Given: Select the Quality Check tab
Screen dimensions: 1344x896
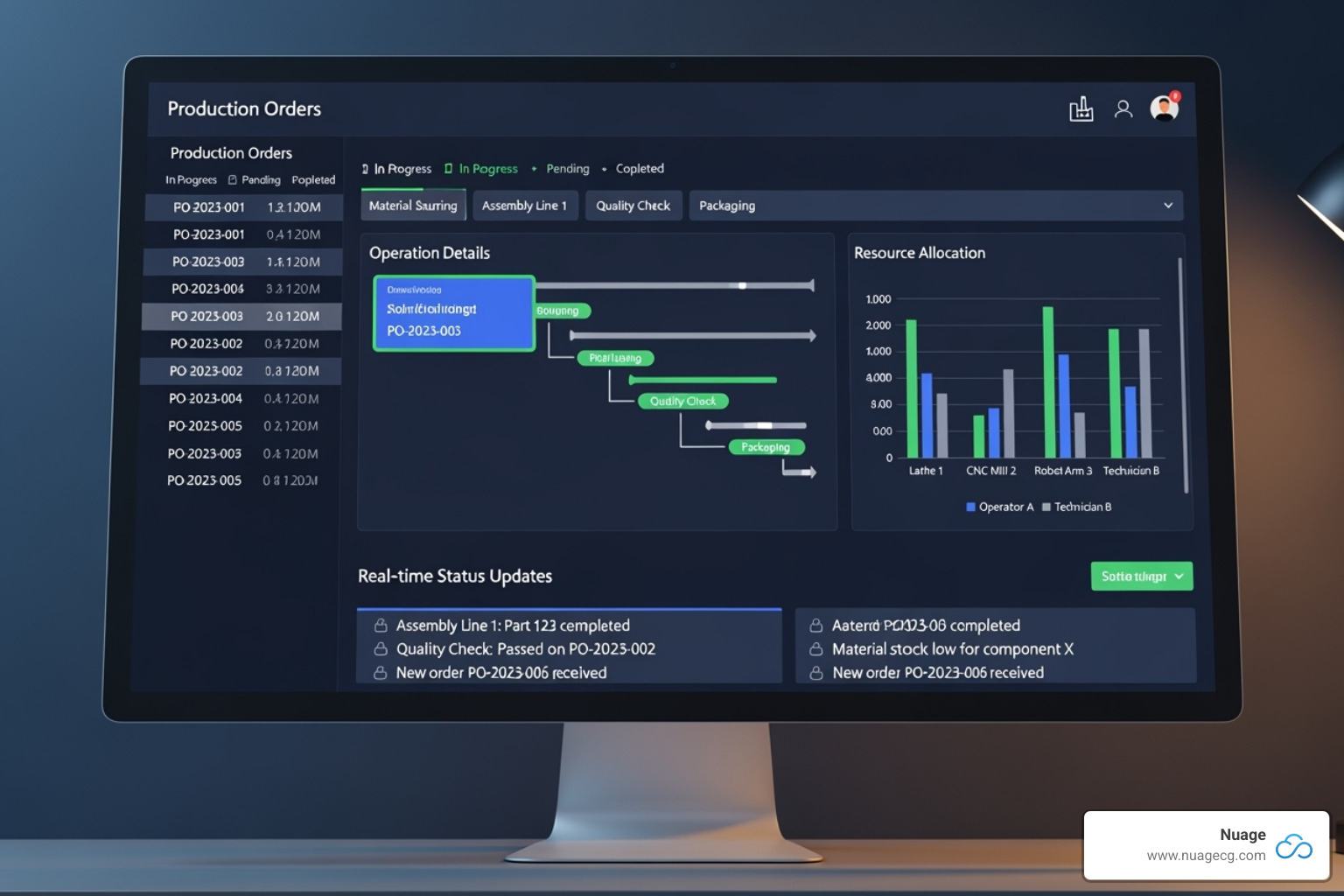Looking at the screenshot, I should 633,205.
